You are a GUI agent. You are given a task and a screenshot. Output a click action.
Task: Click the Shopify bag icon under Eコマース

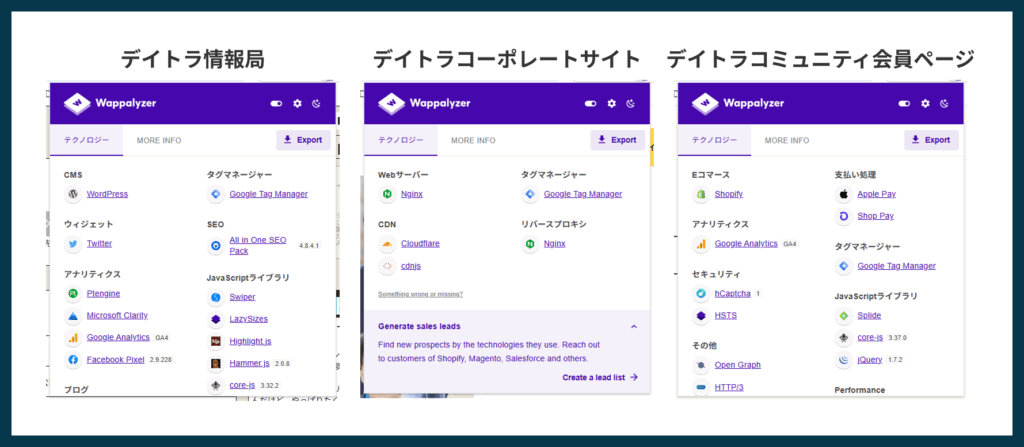point(701,194)
